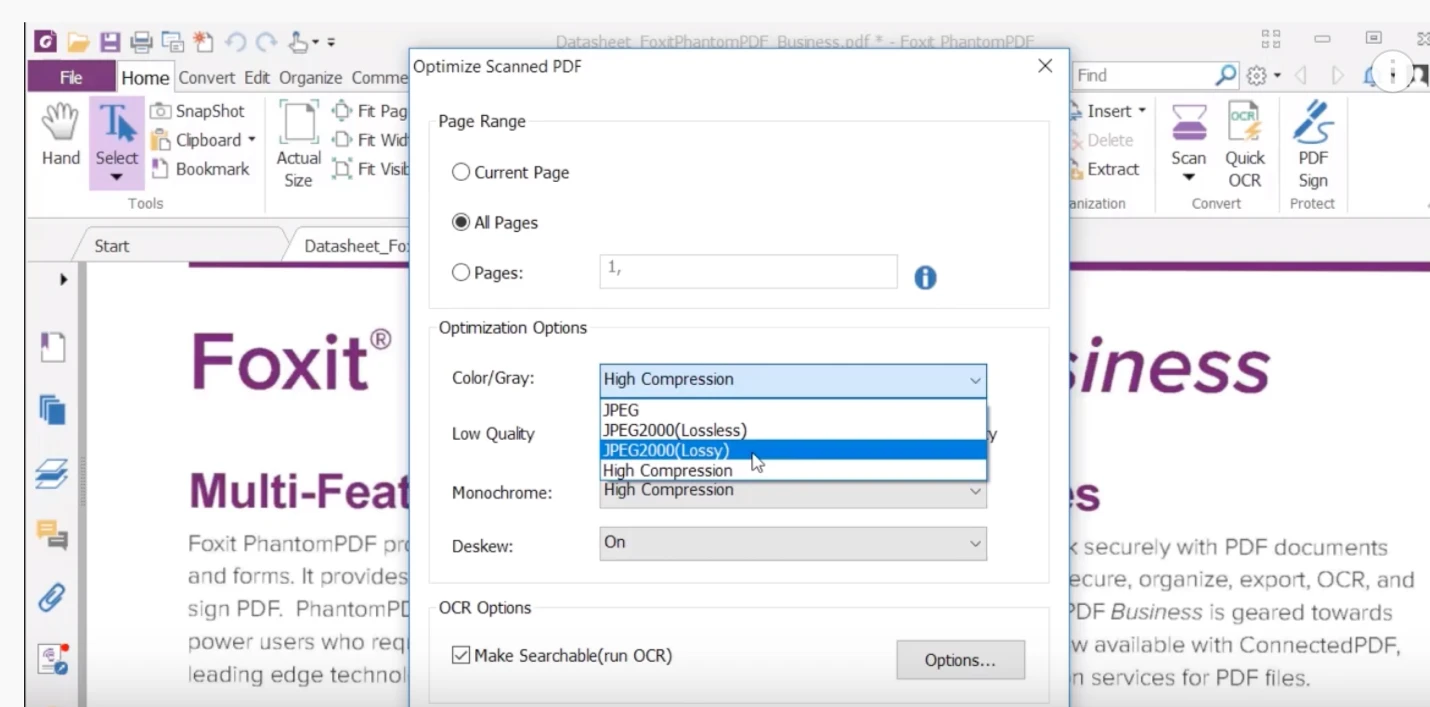The width and height of the screenshot is (1430, 707).
Task: Click the print preview icon in quick access toolbar
Action: pos(172,43)
